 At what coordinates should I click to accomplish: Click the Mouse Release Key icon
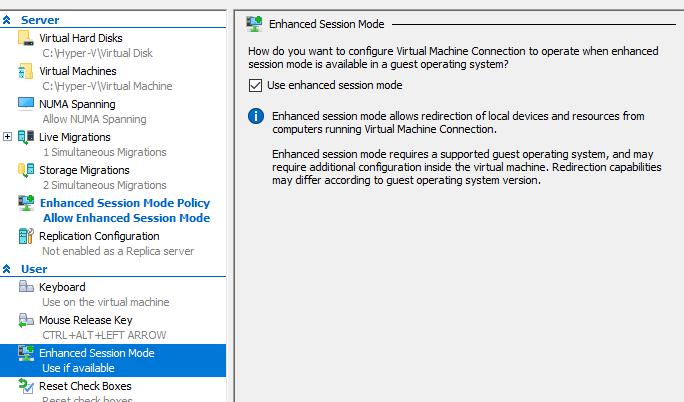(26, 320)
